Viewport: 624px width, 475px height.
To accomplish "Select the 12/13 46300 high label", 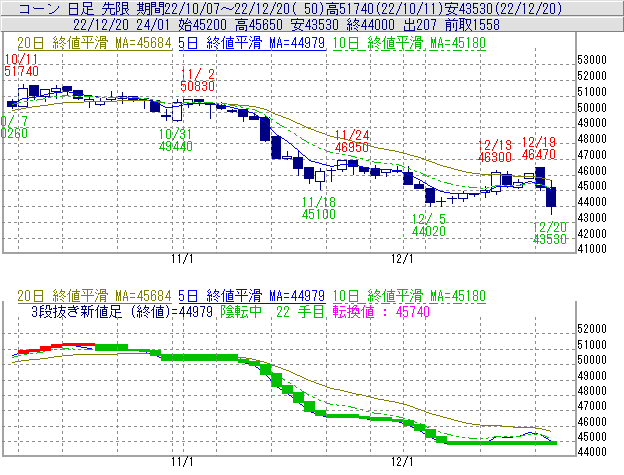I will click(x=494, y=151).
